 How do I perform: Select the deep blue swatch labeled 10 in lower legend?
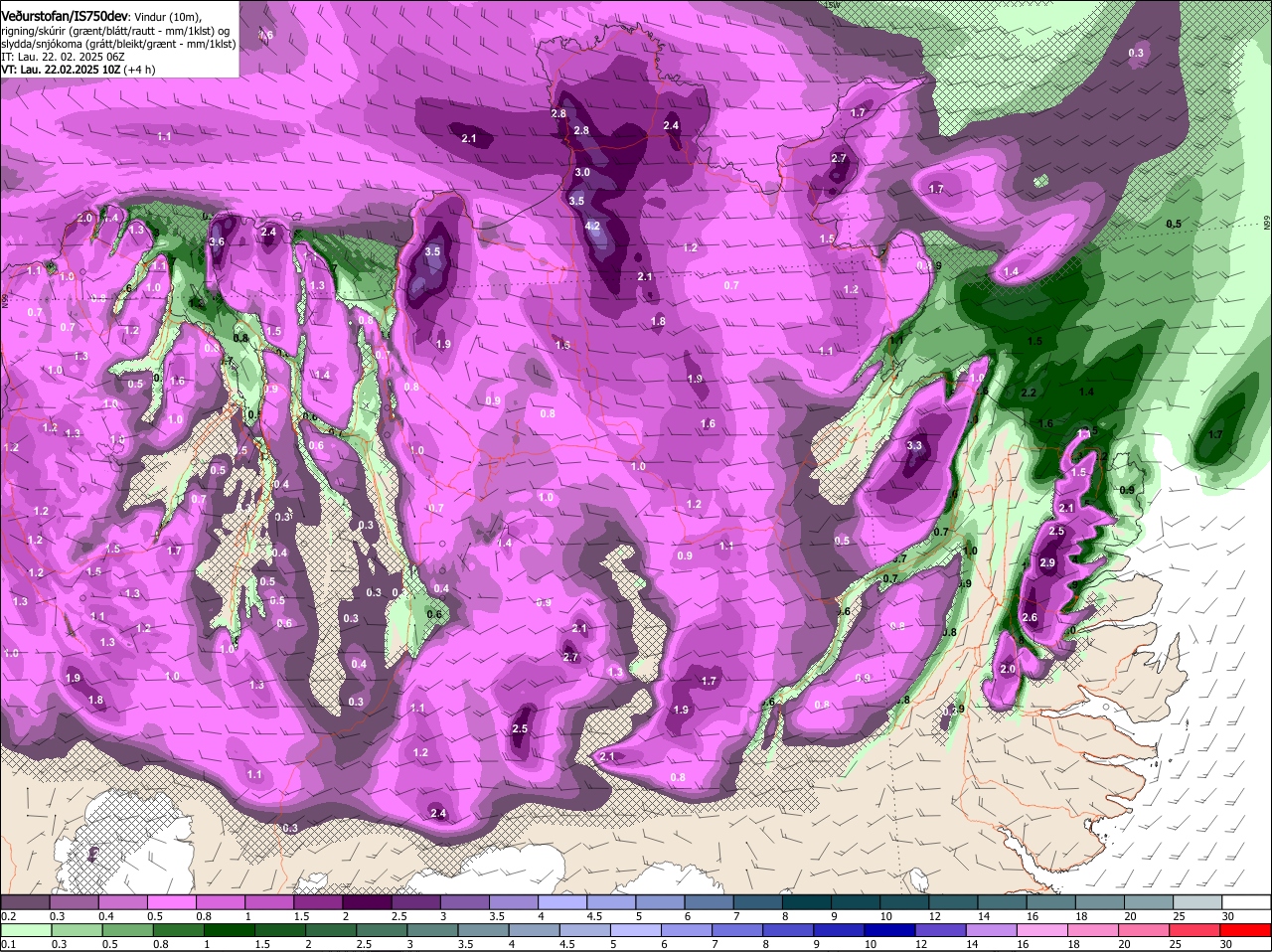point(889,930)
